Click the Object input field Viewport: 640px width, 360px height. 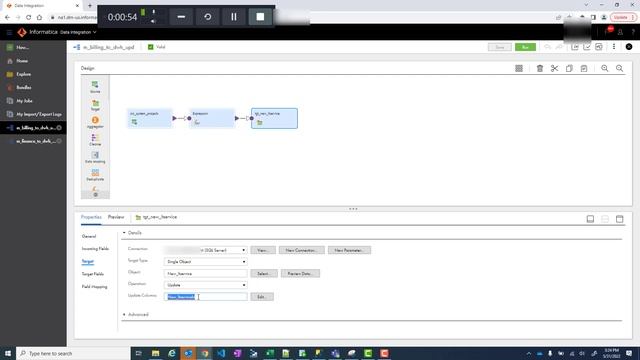[205, 273]
